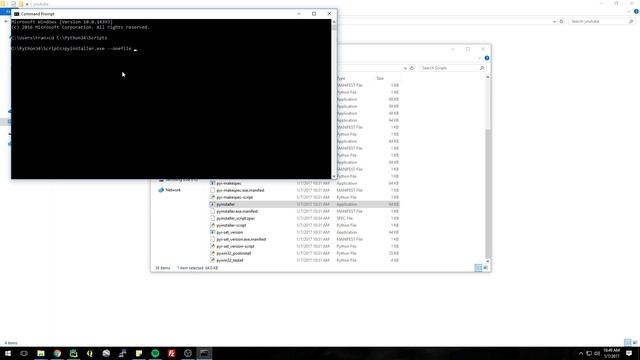Image resolution: width=640 pixels, height=360 pixels.
Task: Expand address history in Scripts window
Action: [405, 68]
